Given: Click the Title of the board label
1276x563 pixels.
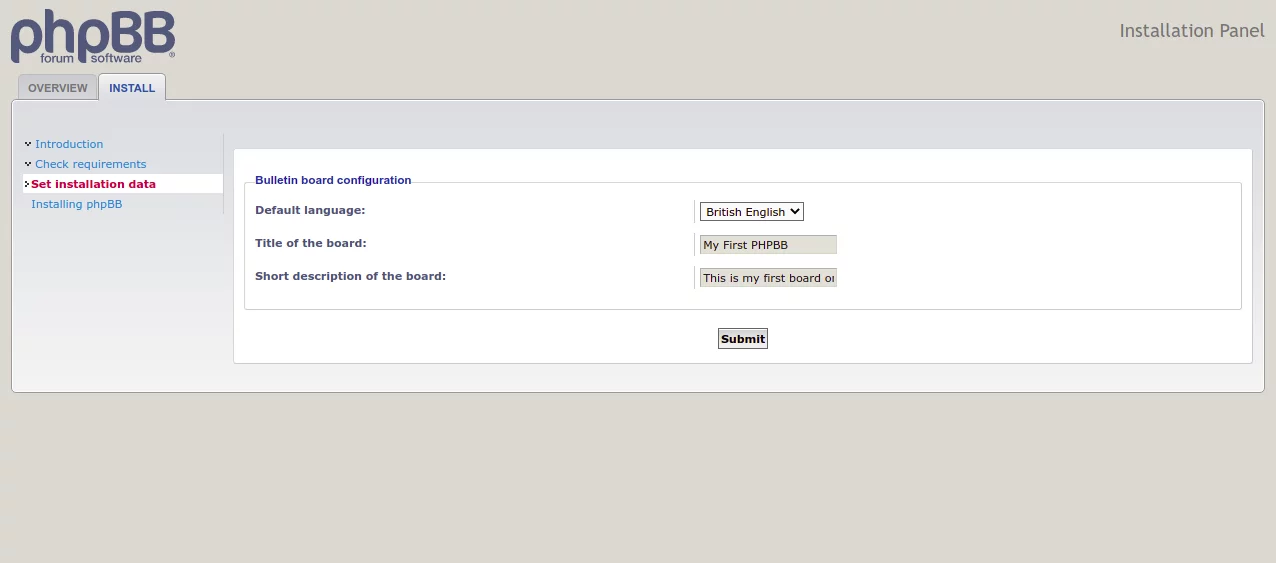Looking at the screenshot, I should pos(311,243).
